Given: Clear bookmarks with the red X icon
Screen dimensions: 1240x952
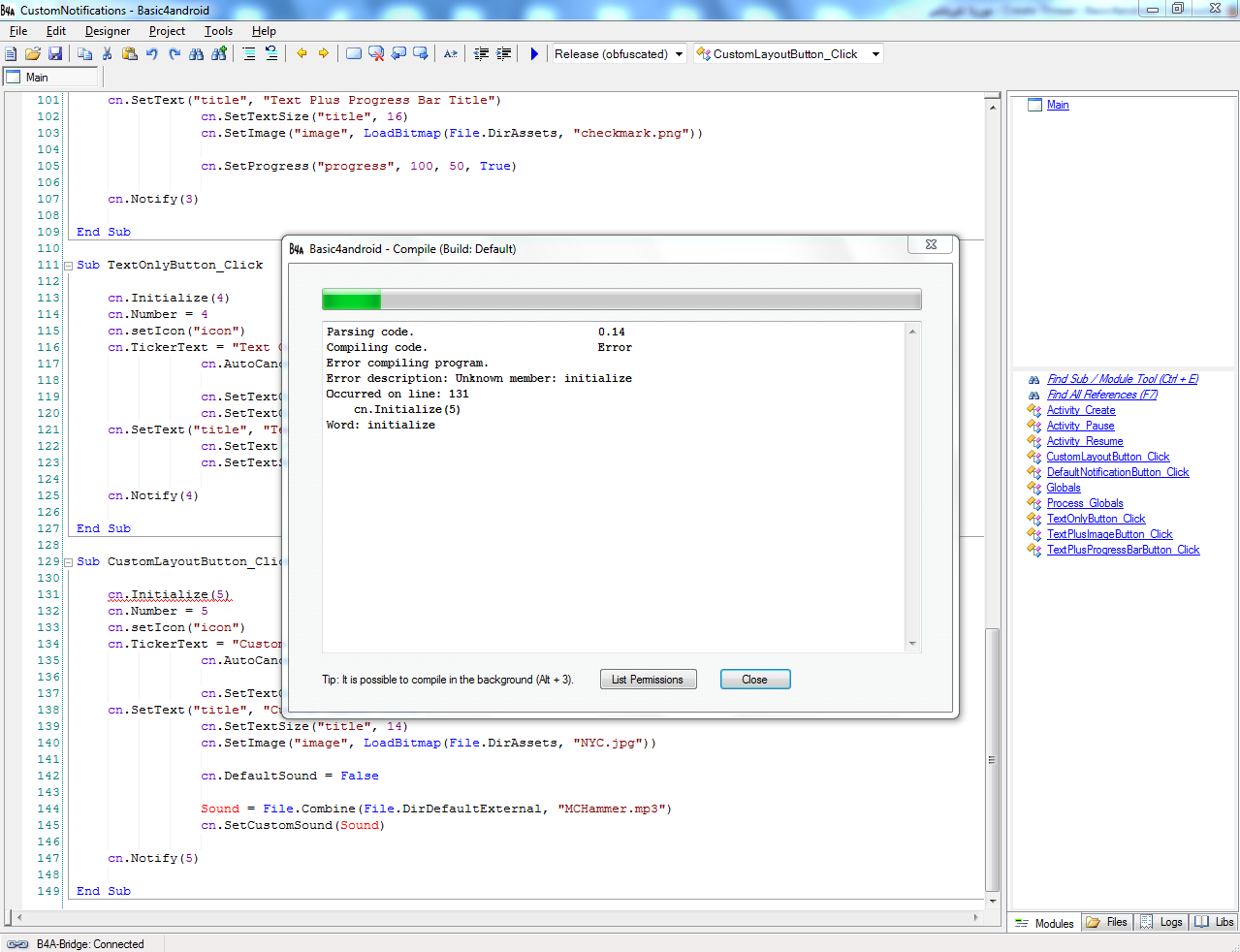Looking at the screenshot, I should 376,54.
